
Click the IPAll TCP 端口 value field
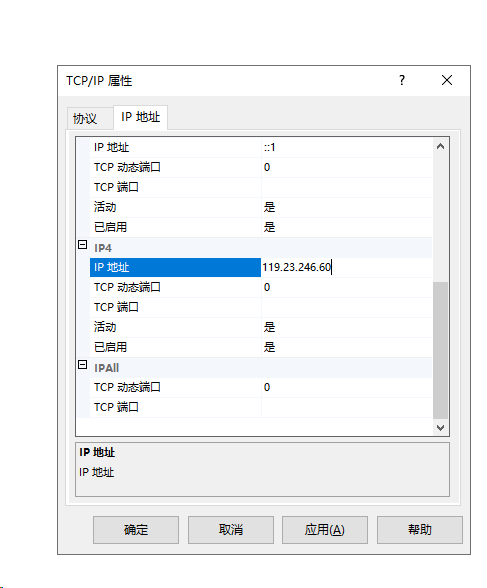[346, 407]
